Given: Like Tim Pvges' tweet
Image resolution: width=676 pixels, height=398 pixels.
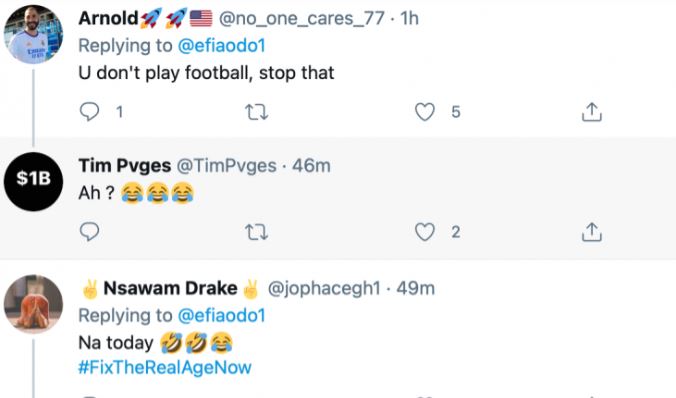Looking at the screenshot, I should [x=425, y=232].
